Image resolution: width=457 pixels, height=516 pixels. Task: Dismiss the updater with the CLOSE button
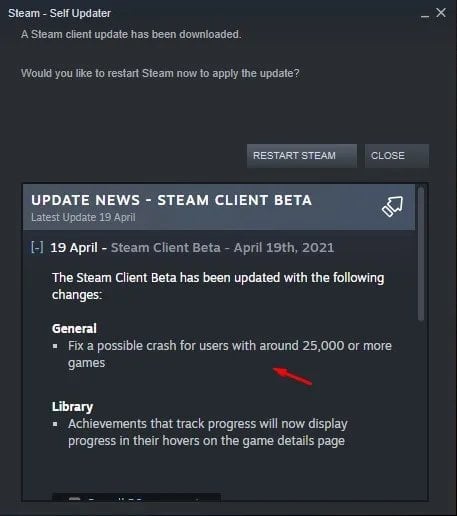click(x=397, y=156)
